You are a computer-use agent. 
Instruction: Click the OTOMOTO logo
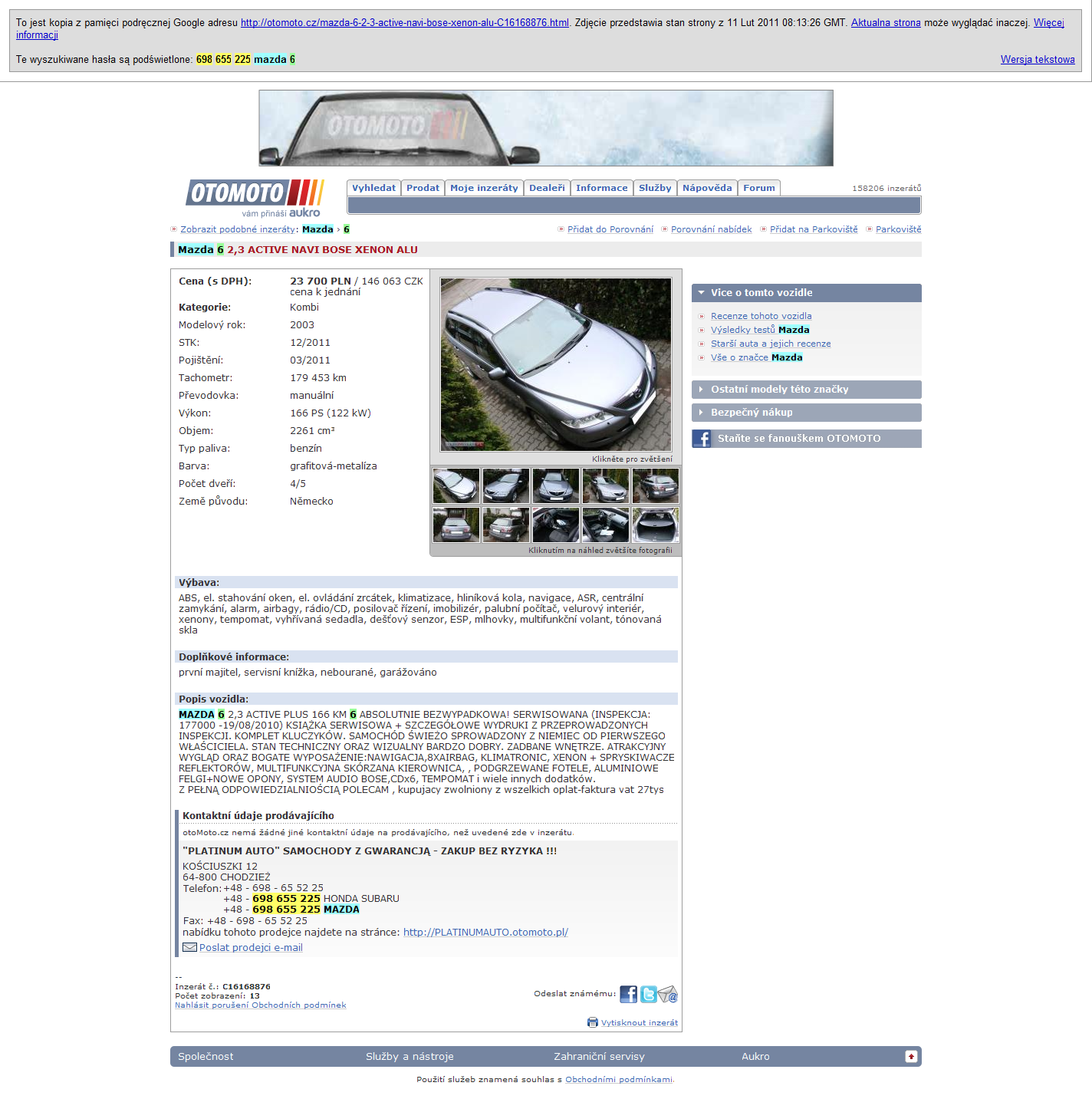pos(255,198)
